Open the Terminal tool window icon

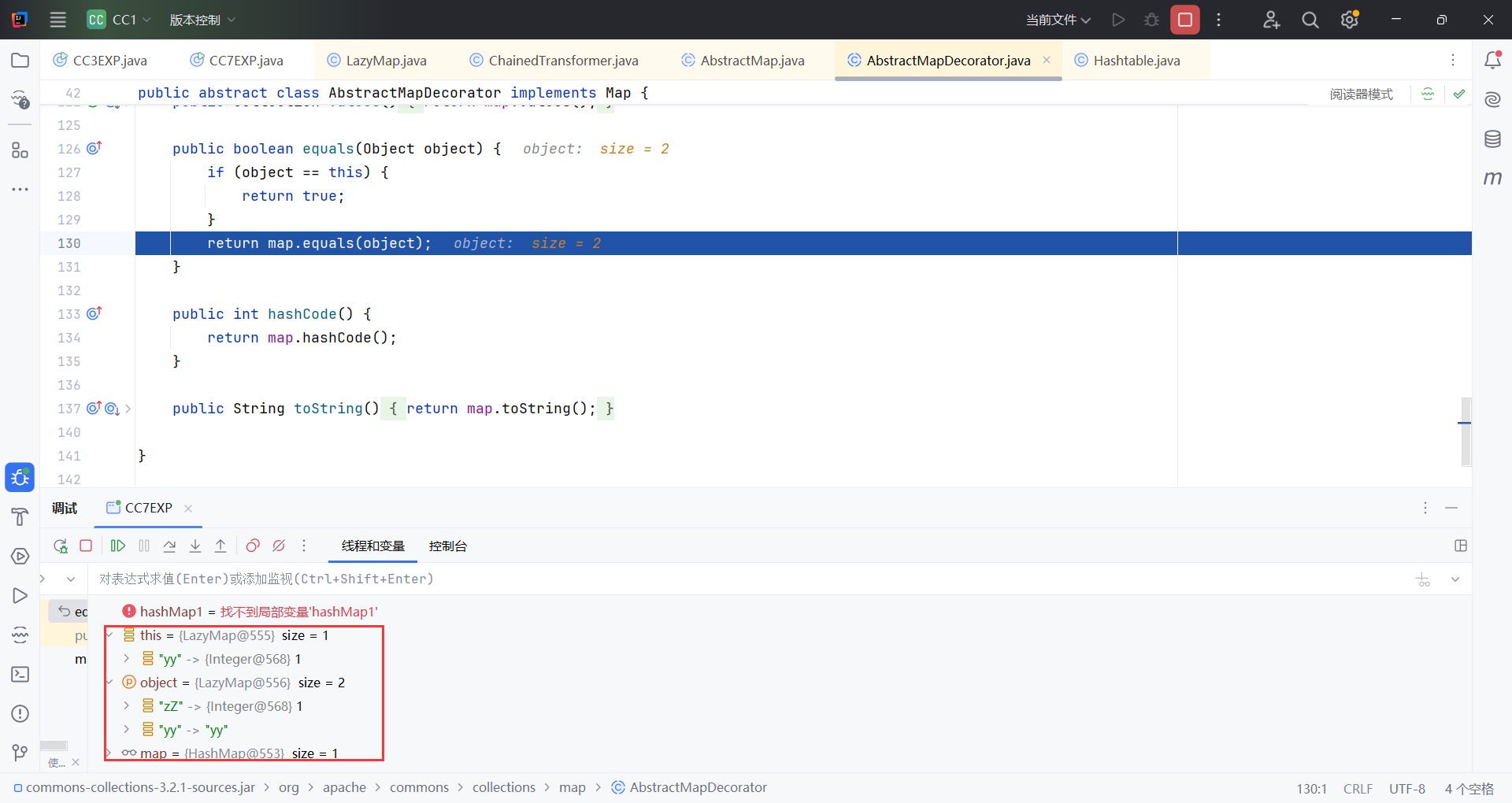click(x=20, y=675)
